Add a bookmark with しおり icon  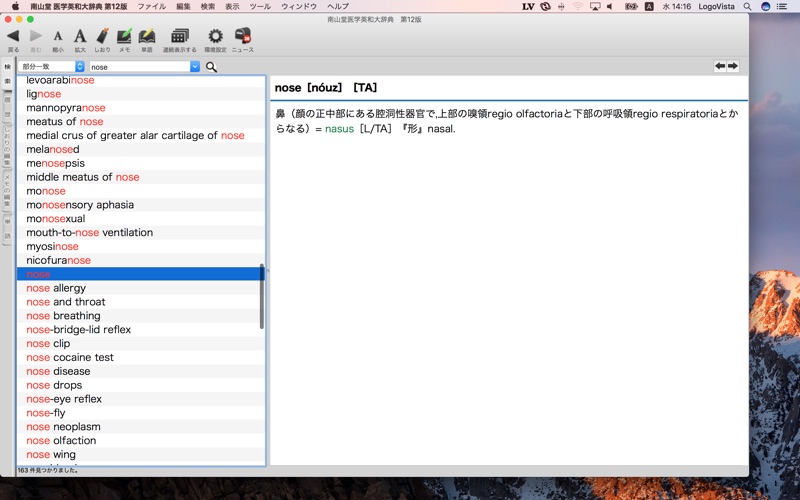[x=102, y=36]
